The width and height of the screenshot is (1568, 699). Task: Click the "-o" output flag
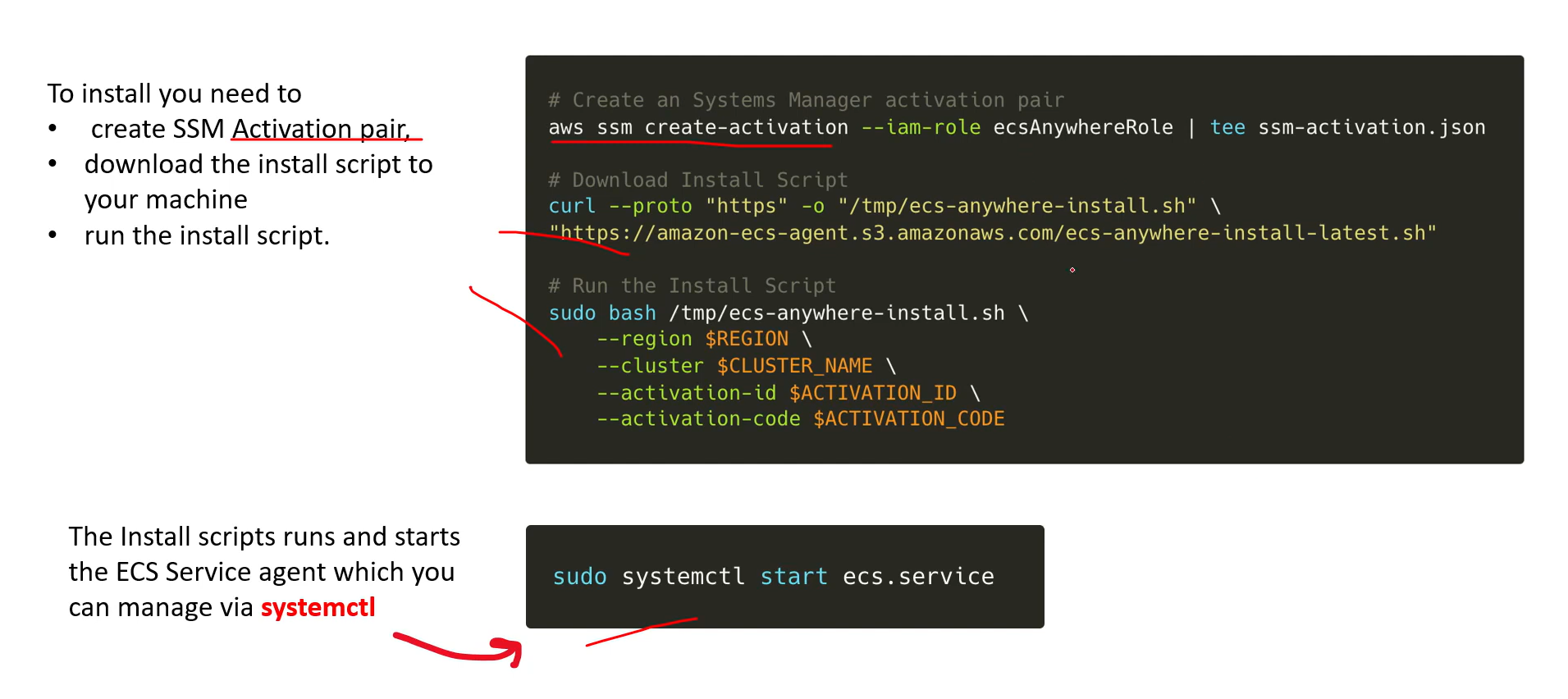812,206
